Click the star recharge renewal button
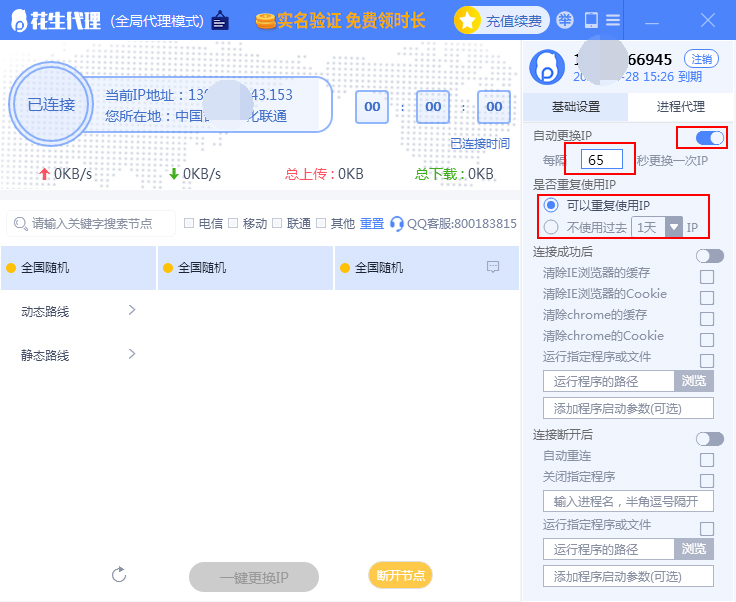Viewport: 736px width, 602px height. point(501,20)
